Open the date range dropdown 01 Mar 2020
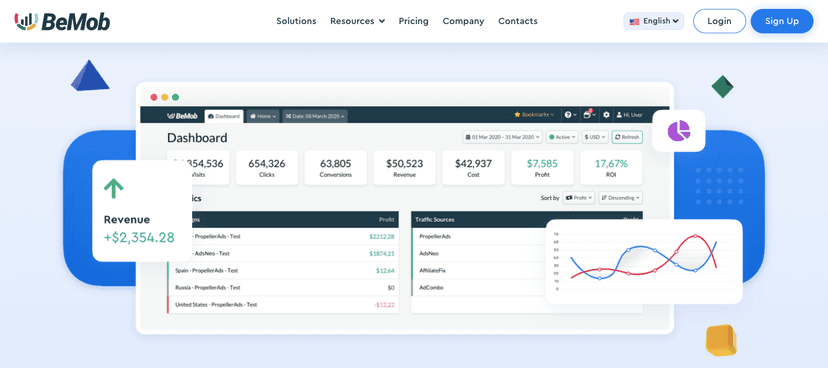 (x=502, y=137)
